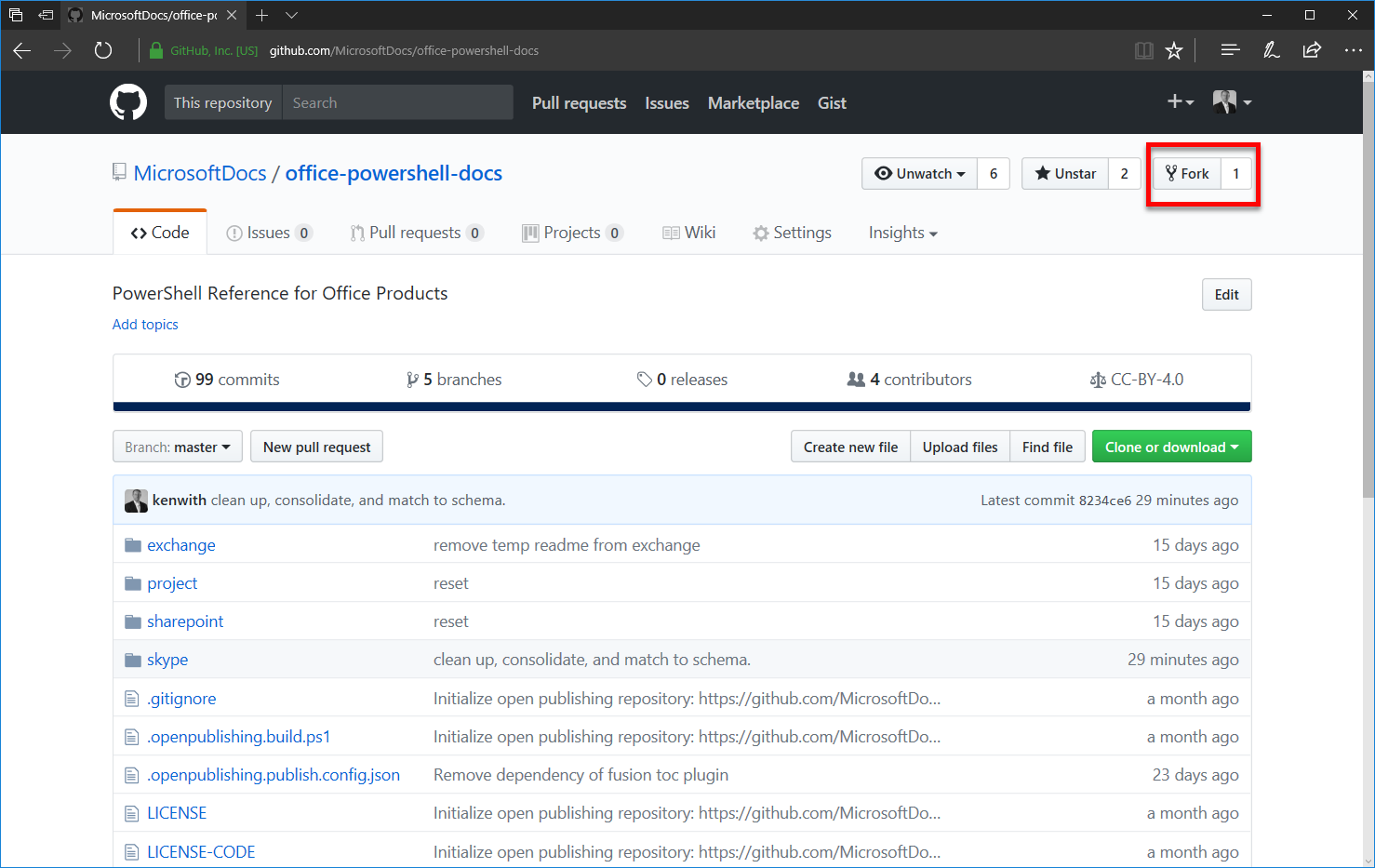The height and width of the screenshot is (868, 1375).
Task: Open the Wiki tab
Action: 688,233
